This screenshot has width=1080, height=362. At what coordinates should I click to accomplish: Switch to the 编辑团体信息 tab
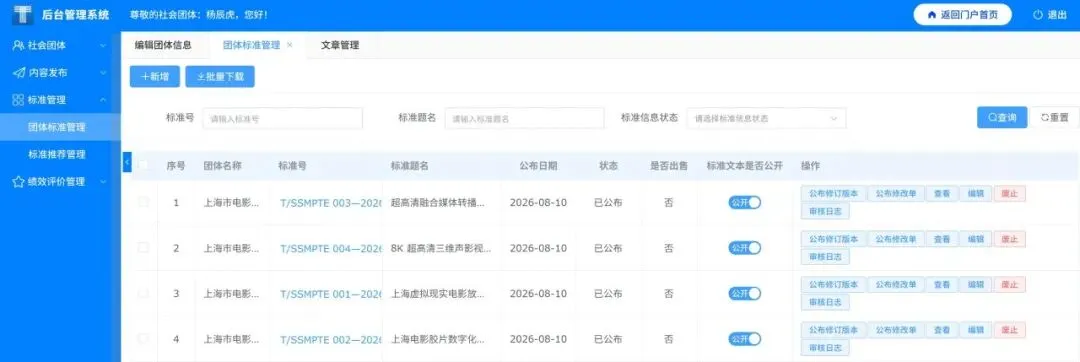163,45
